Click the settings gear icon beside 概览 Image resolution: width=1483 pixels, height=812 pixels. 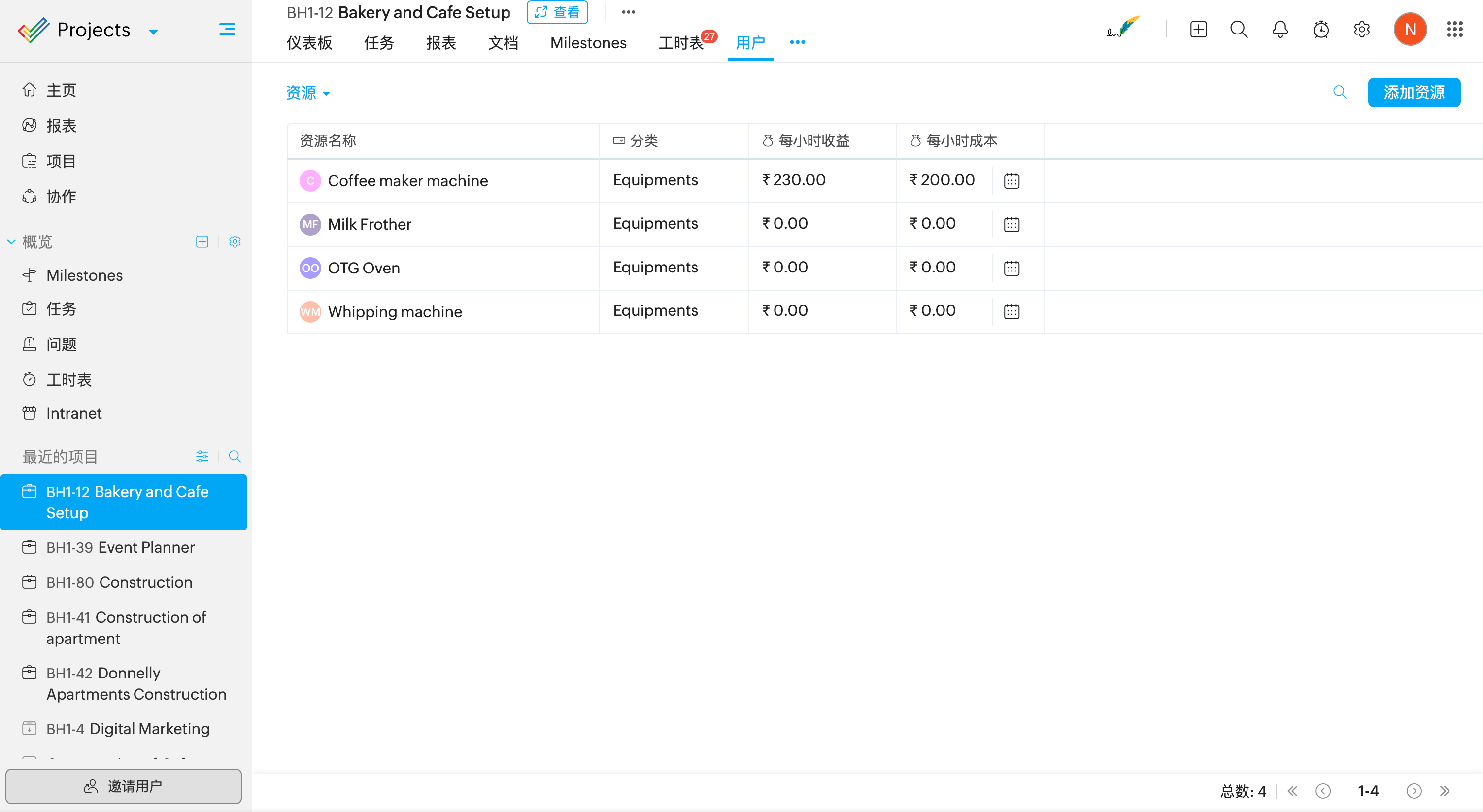point(235,242)
